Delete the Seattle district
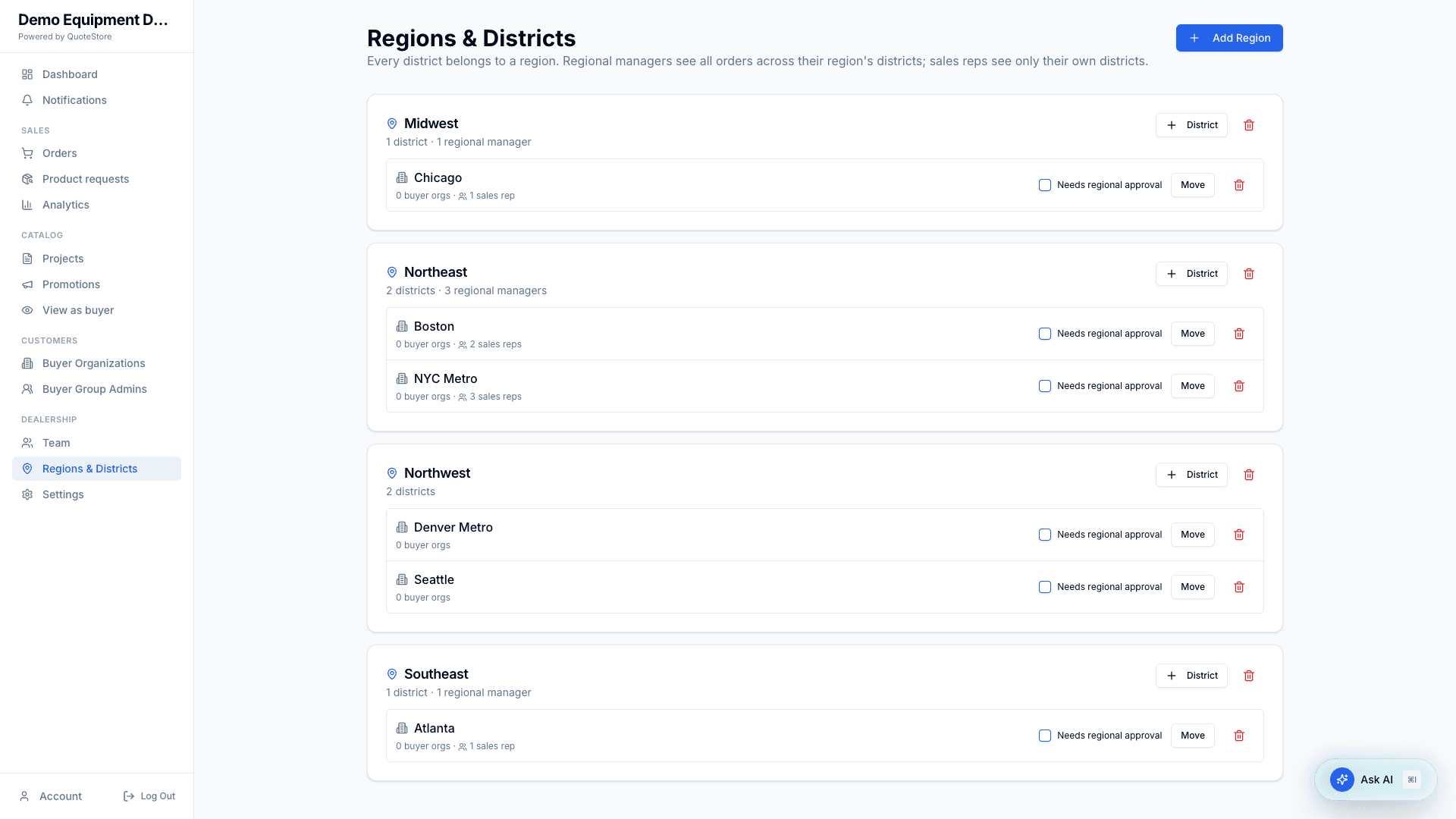Image resolution: width=1456 pixels, height=819 pixels. point(1239,587)
